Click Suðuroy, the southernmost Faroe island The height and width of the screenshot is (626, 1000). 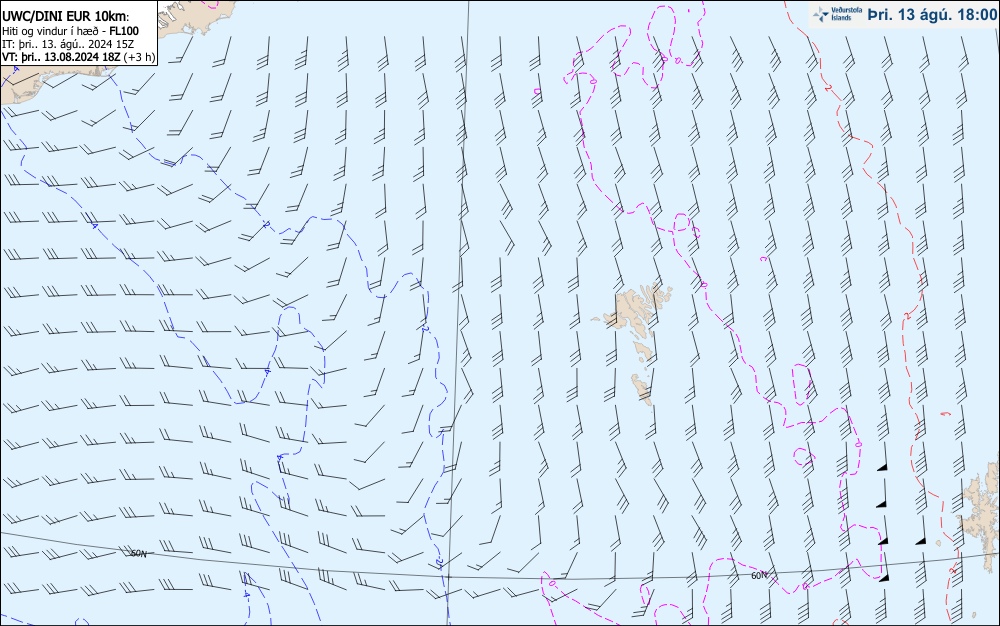click(x=642, y=389)
